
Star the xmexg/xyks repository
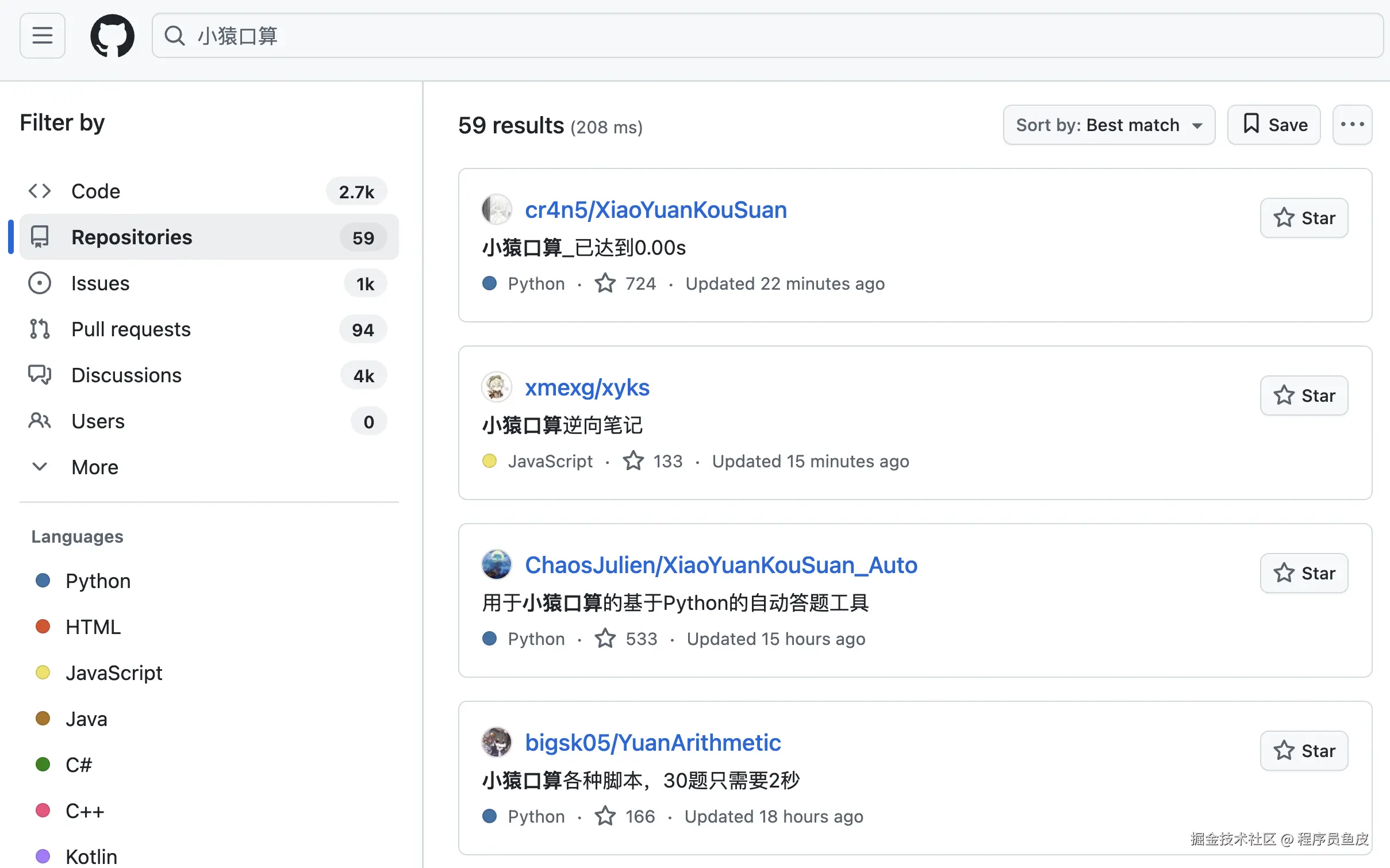tap(1304, 395)
